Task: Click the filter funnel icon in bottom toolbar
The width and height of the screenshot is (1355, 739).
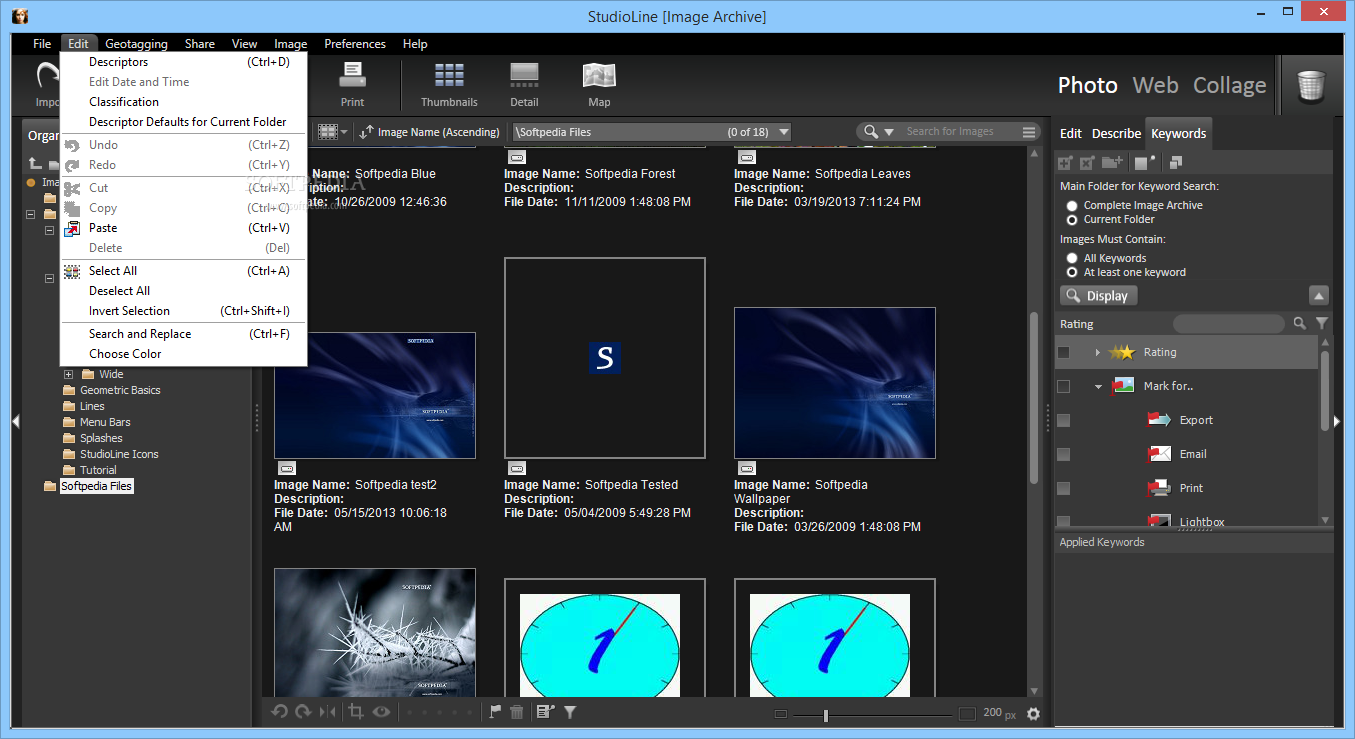Action: click(570, 712)
